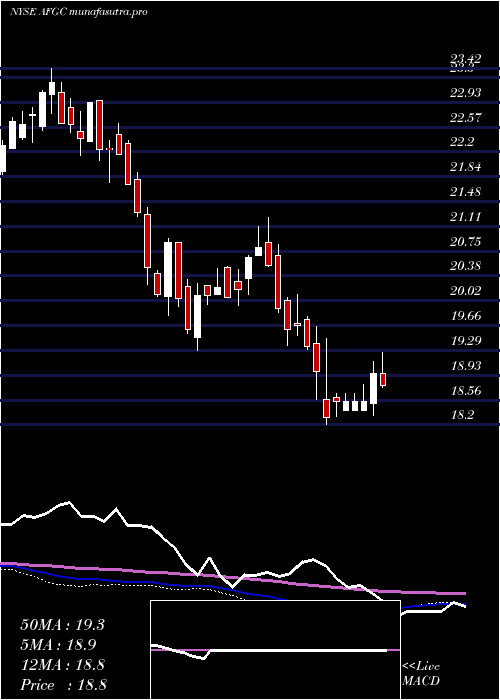Click the NYSE AFGC munafasutra.pro title

pos(79,12)
